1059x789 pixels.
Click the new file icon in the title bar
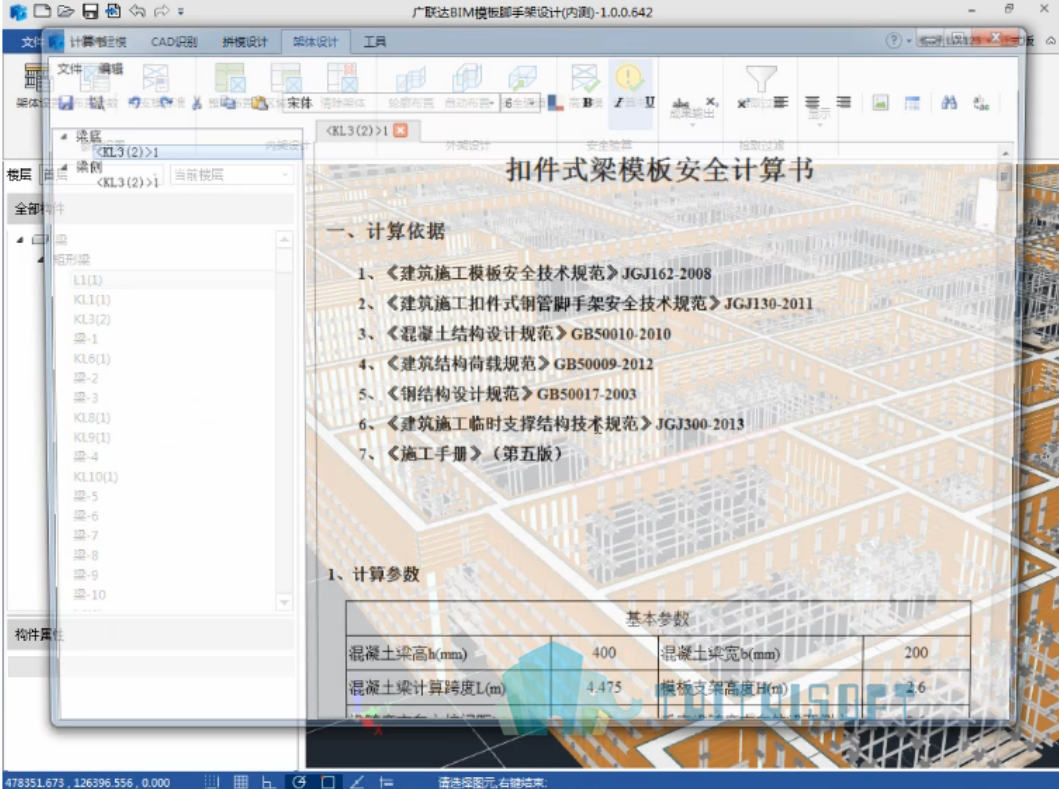pyautogui.click(x=42, y=11)
